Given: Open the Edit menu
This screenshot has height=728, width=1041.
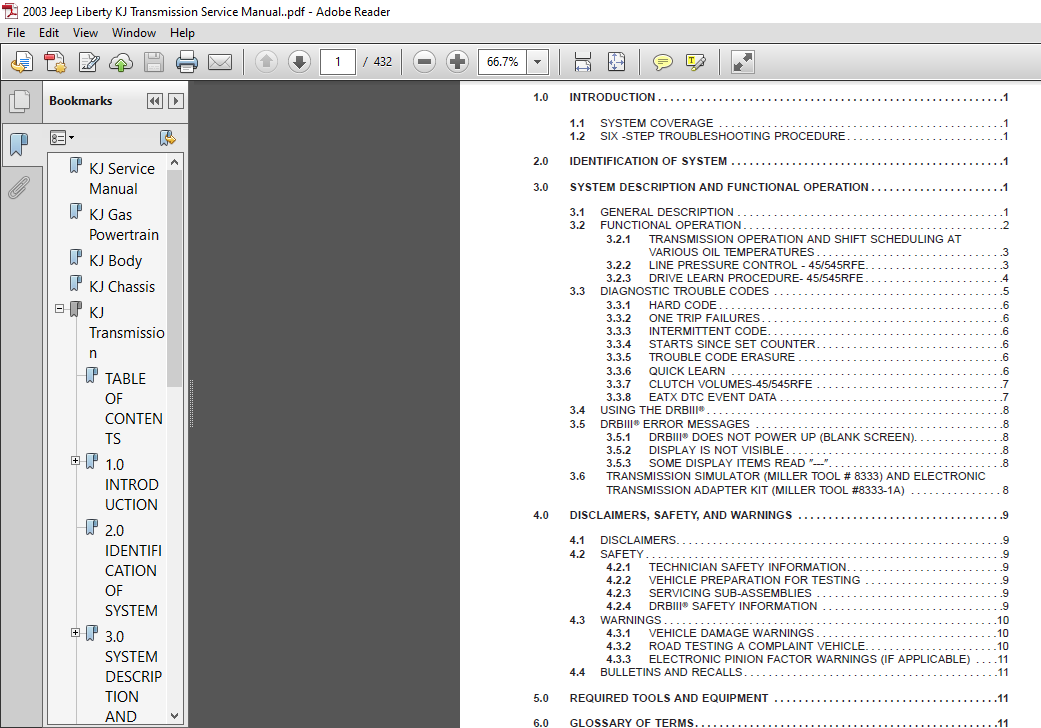Looking at the screenshot, I should tap(48, 33).
